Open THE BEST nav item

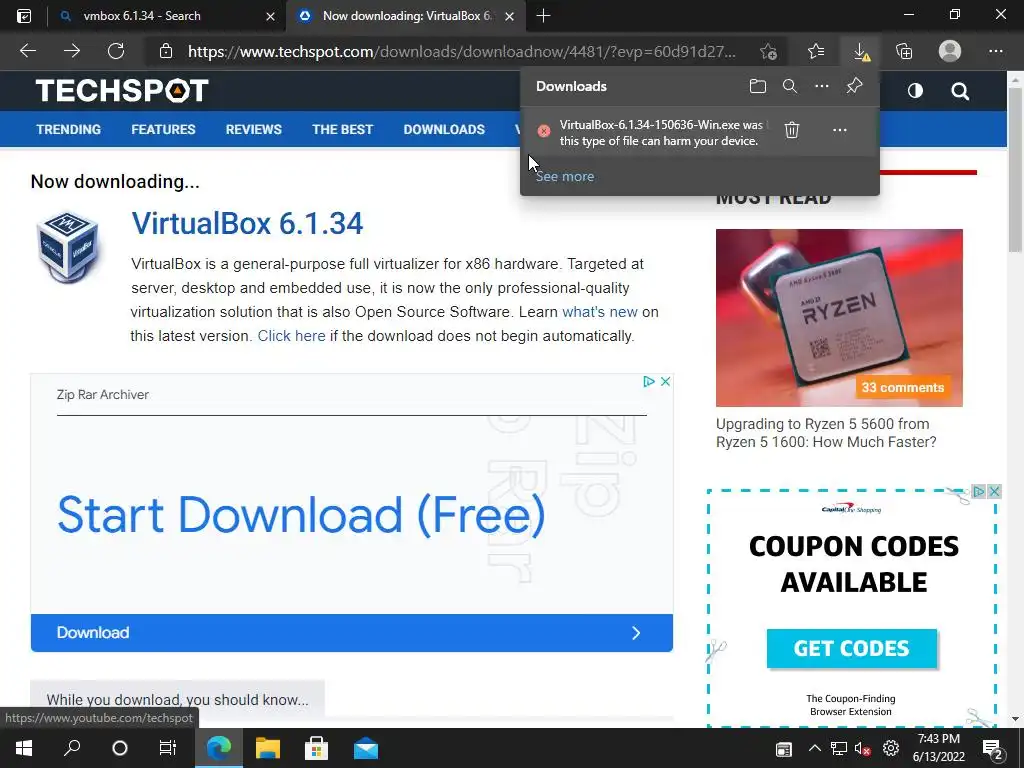(342, 129)
